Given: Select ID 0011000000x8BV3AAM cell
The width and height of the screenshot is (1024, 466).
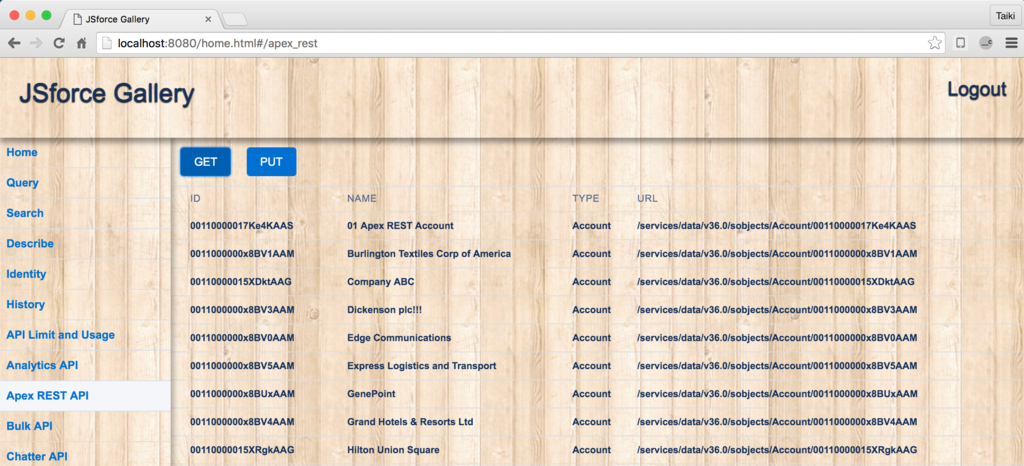Looking at the screenshot, I should 242,310.
